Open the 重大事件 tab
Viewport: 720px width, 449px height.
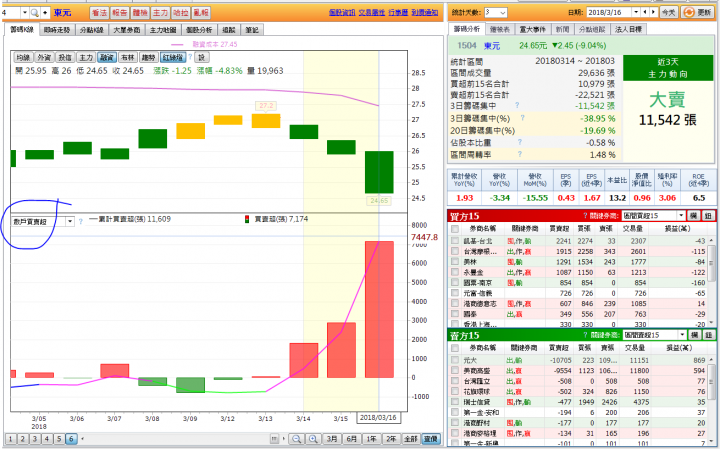[532, 29]
